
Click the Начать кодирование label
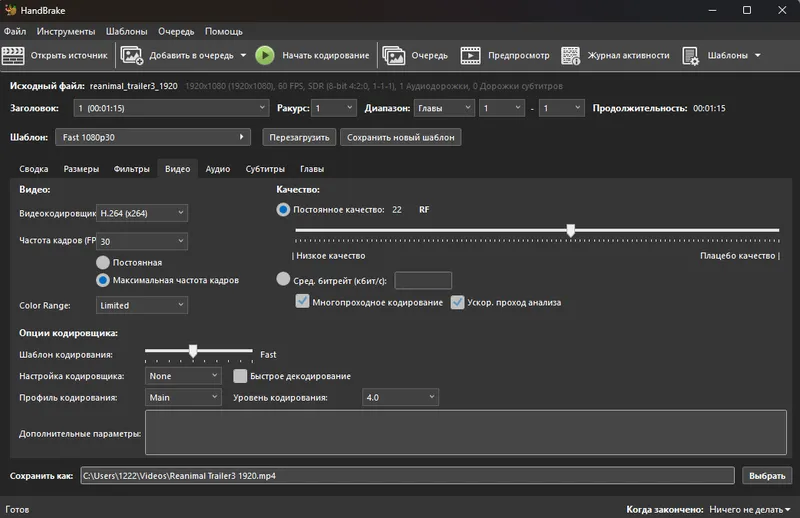(326, 55)
